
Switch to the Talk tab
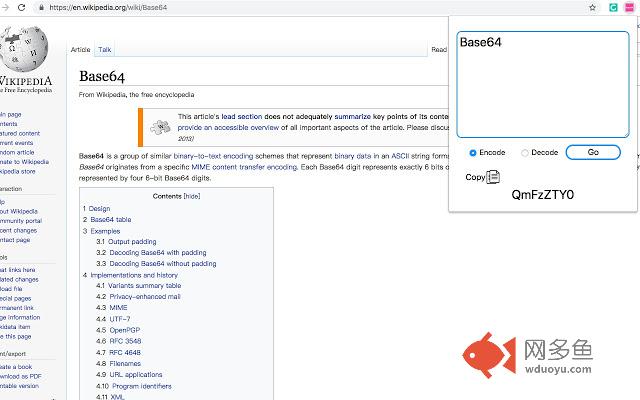point(105,49)
